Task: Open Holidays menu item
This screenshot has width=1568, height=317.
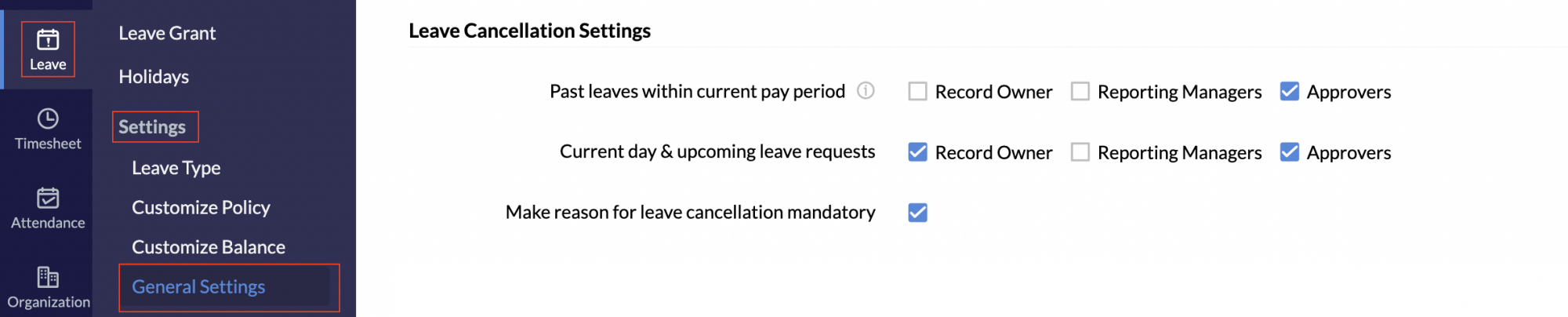Action: [x=154, y=77]
